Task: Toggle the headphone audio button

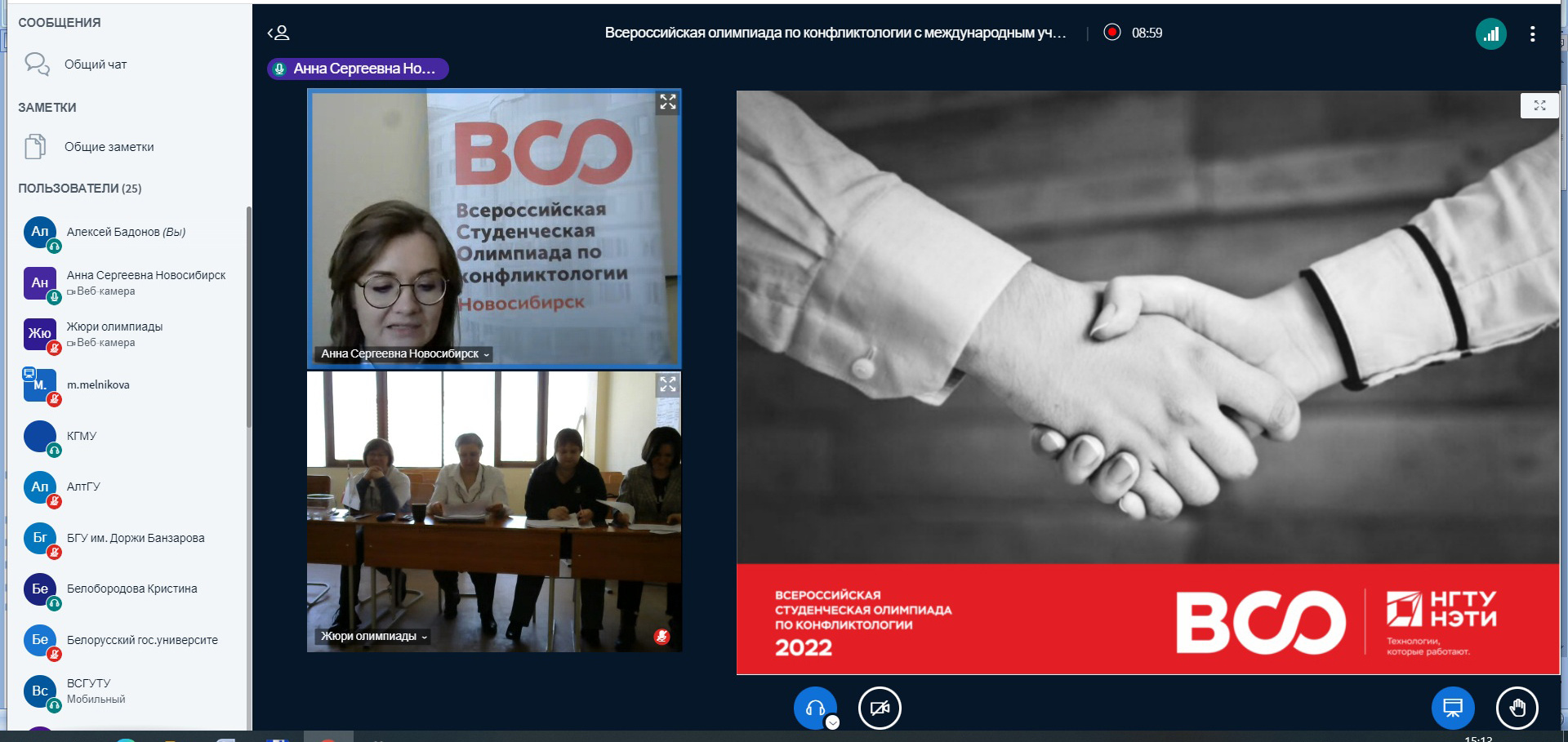Action: (814, 708)
